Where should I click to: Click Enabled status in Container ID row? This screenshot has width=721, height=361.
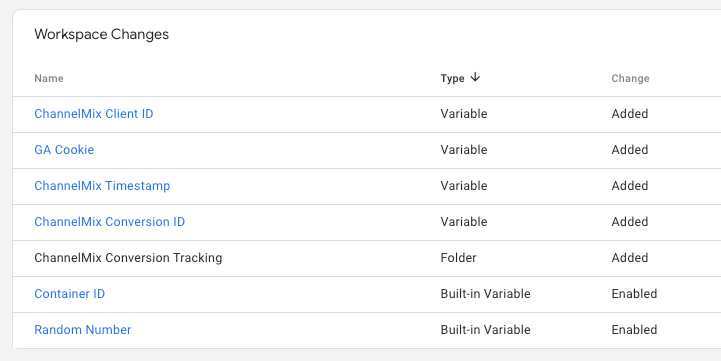pyautogui.click(x=634, y=293)
